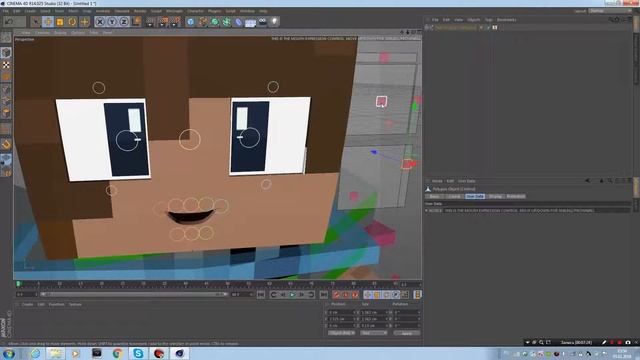The height and width of the screenshot is (360, 640).
Task: Open Skype from the Windows taskbar
Action: point(138,353)
